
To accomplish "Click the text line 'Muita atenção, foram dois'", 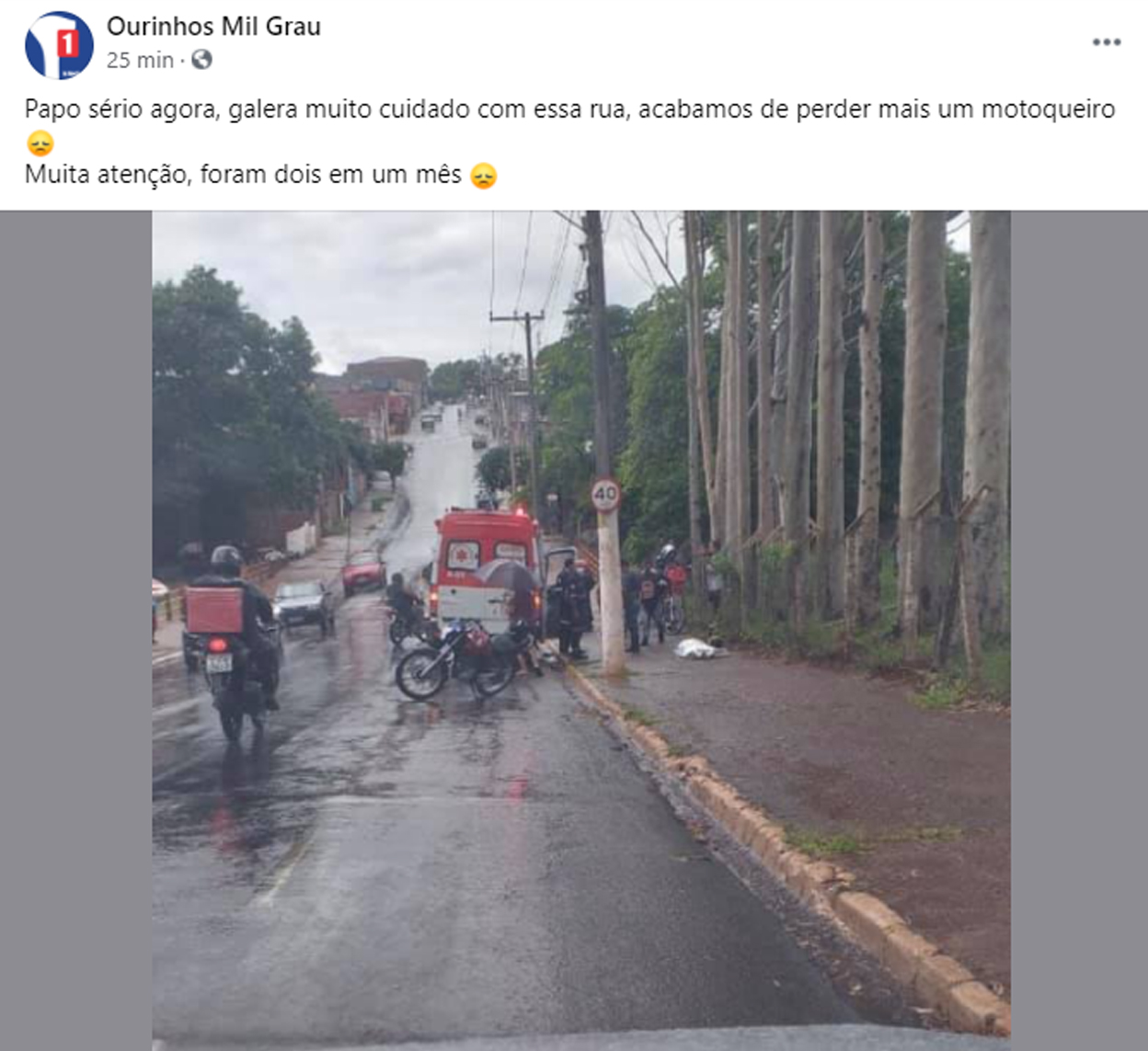I will pos(243,175).
